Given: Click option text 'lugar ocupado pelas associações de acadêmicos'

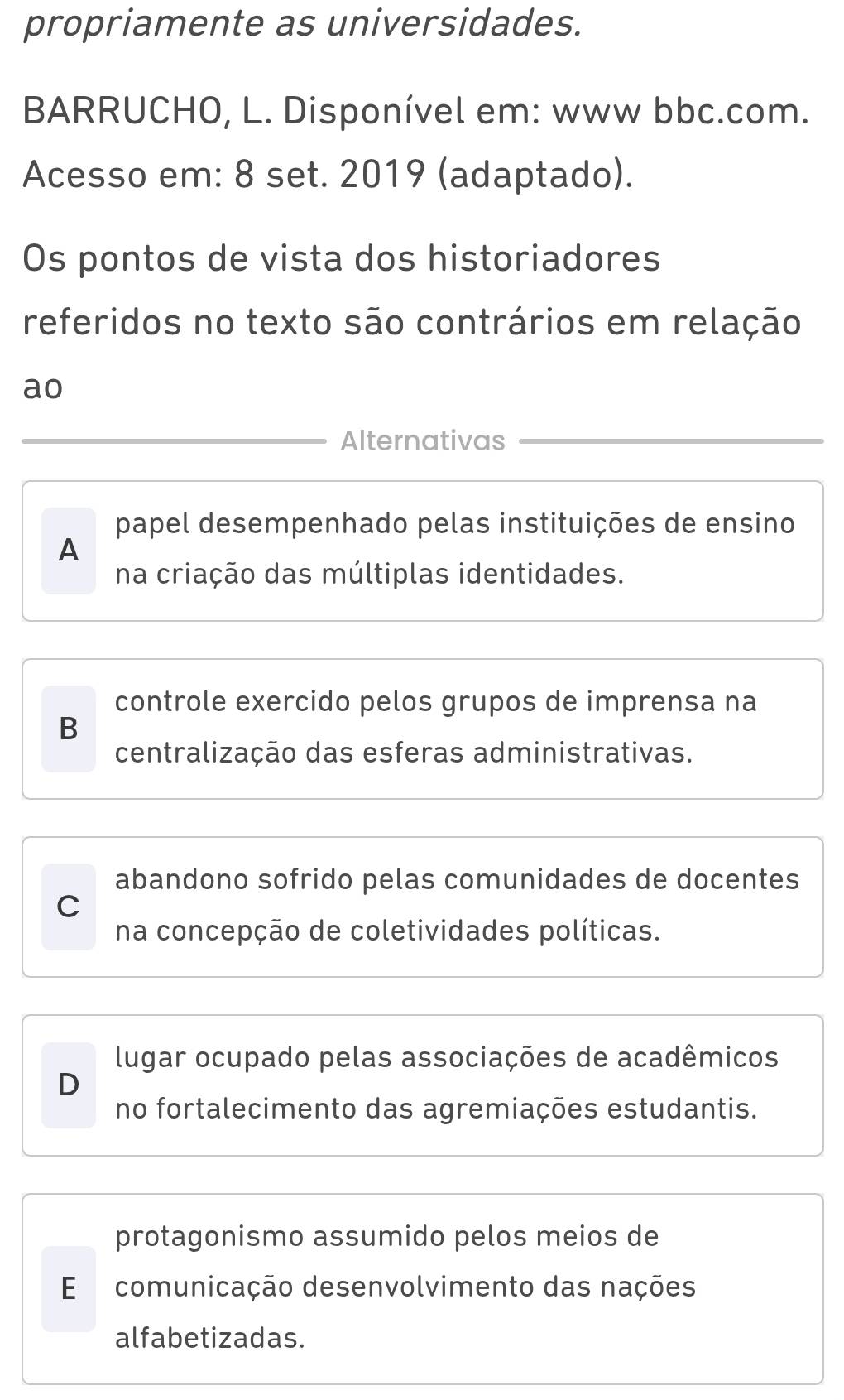Looking at the screenshot, I should (x=447, y=1058).
